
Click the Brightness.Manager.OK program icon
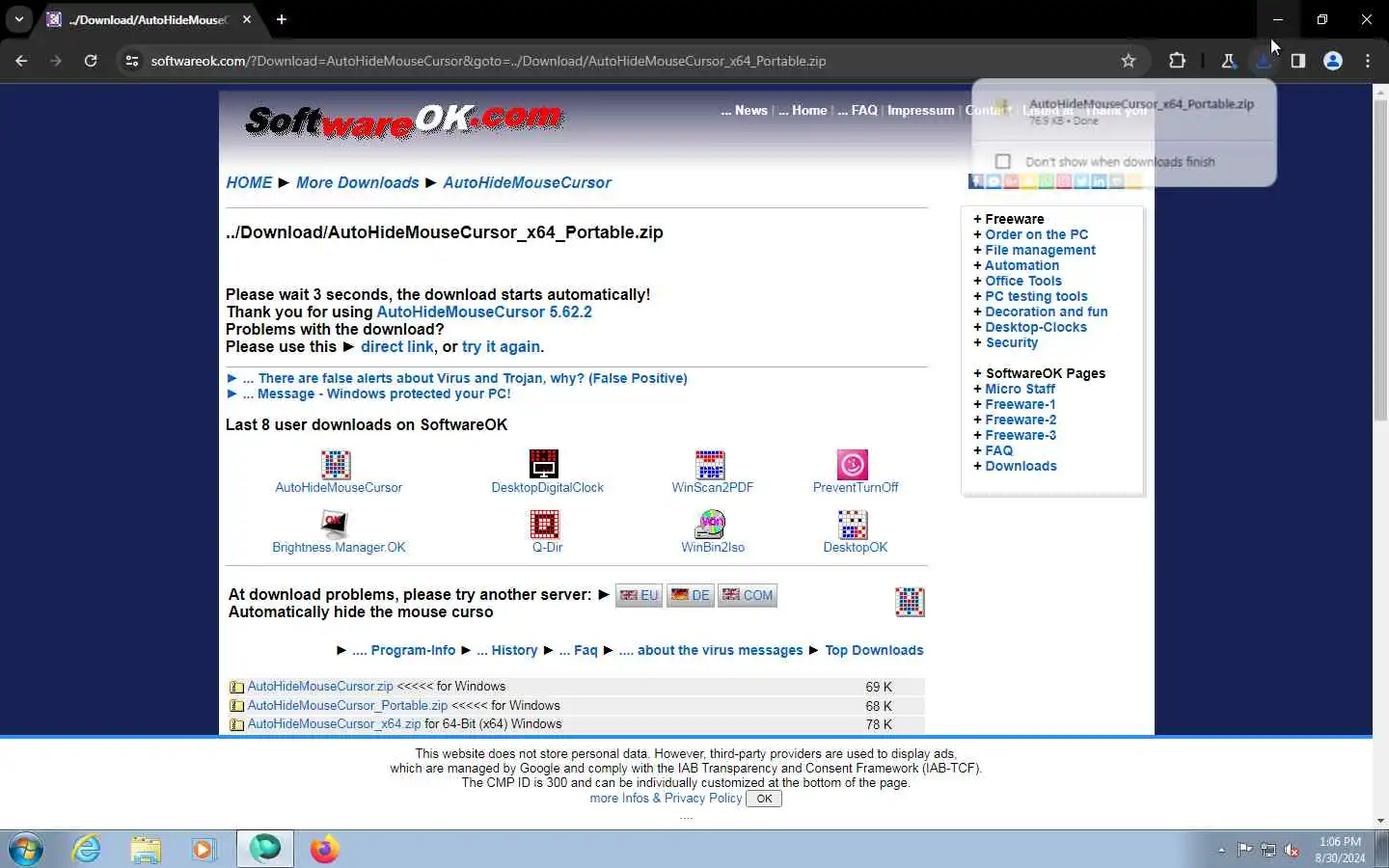click(x=334, y=524)
